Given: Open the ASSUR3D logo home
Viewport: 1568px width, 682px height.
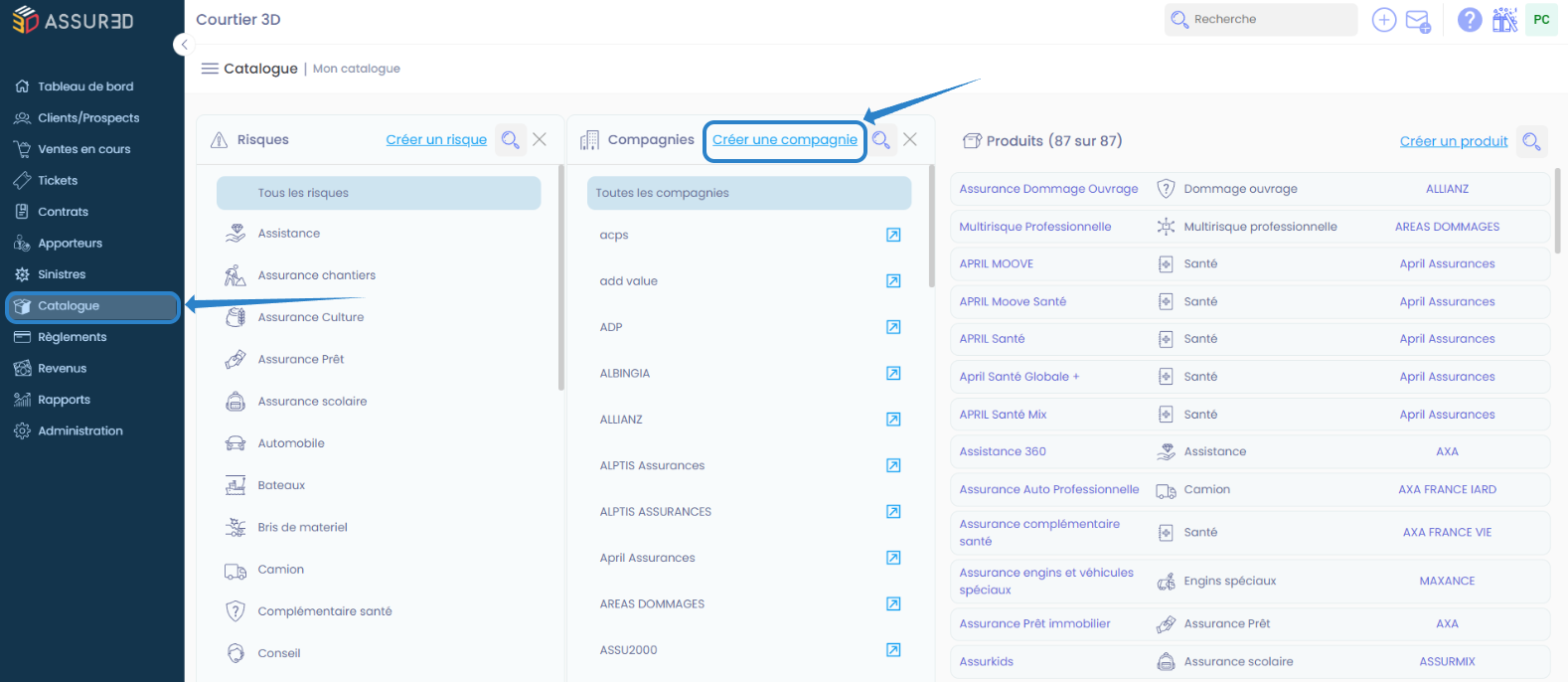Looking at the screenshot, I should (73, 20).
